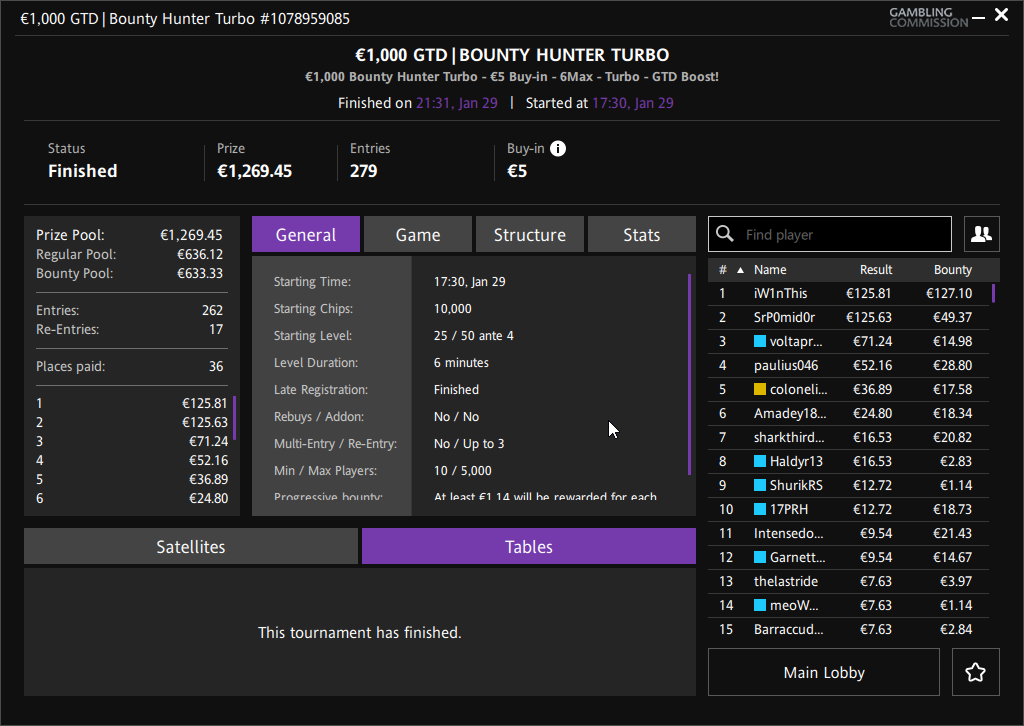
Task: Click the blue flag next to Garnett...
Action: [x=760, y=557]
